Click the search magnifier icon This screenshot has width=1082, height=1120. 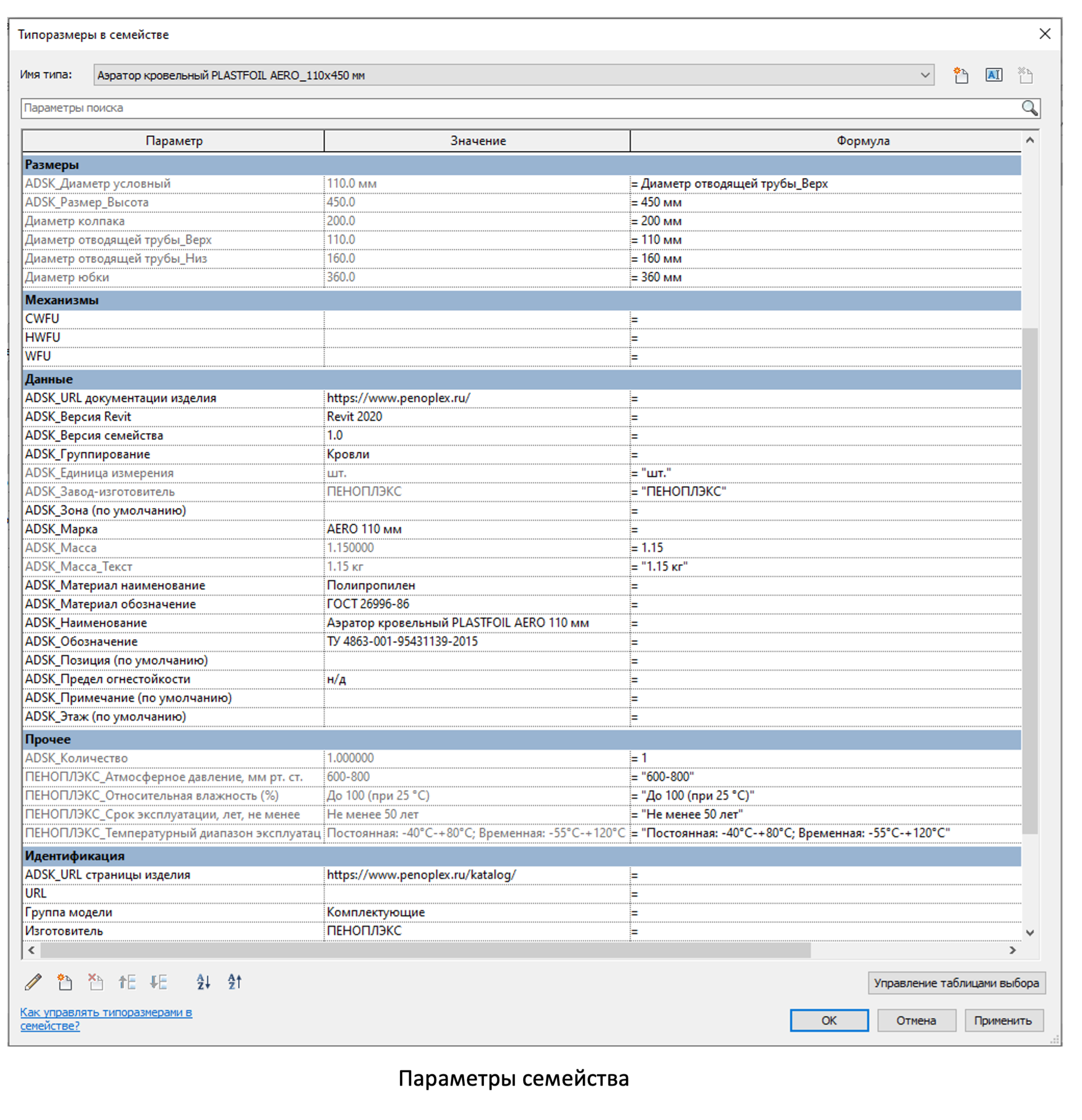(x=1030, y=108)
